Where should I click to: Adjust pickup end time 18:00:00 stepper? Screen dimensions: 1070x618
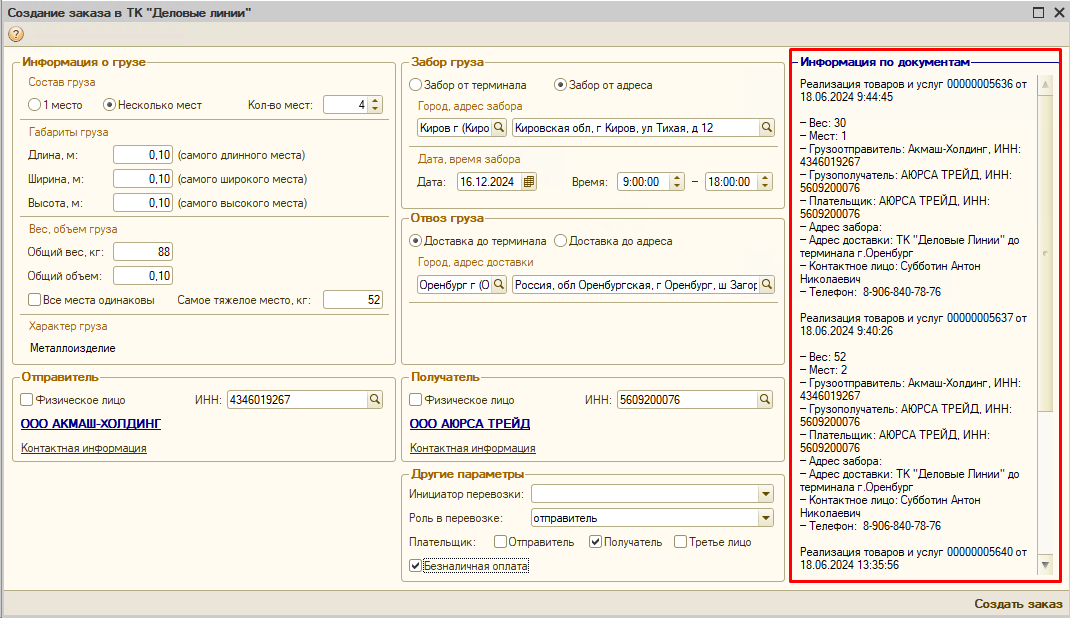coord(765,181)
